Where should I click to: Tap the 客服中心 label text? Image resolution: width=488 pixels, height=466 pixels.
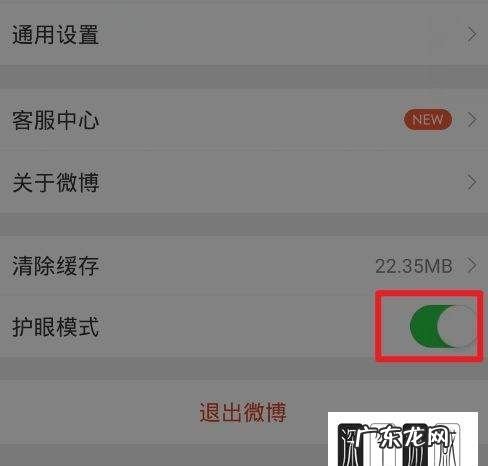(55, 120)
